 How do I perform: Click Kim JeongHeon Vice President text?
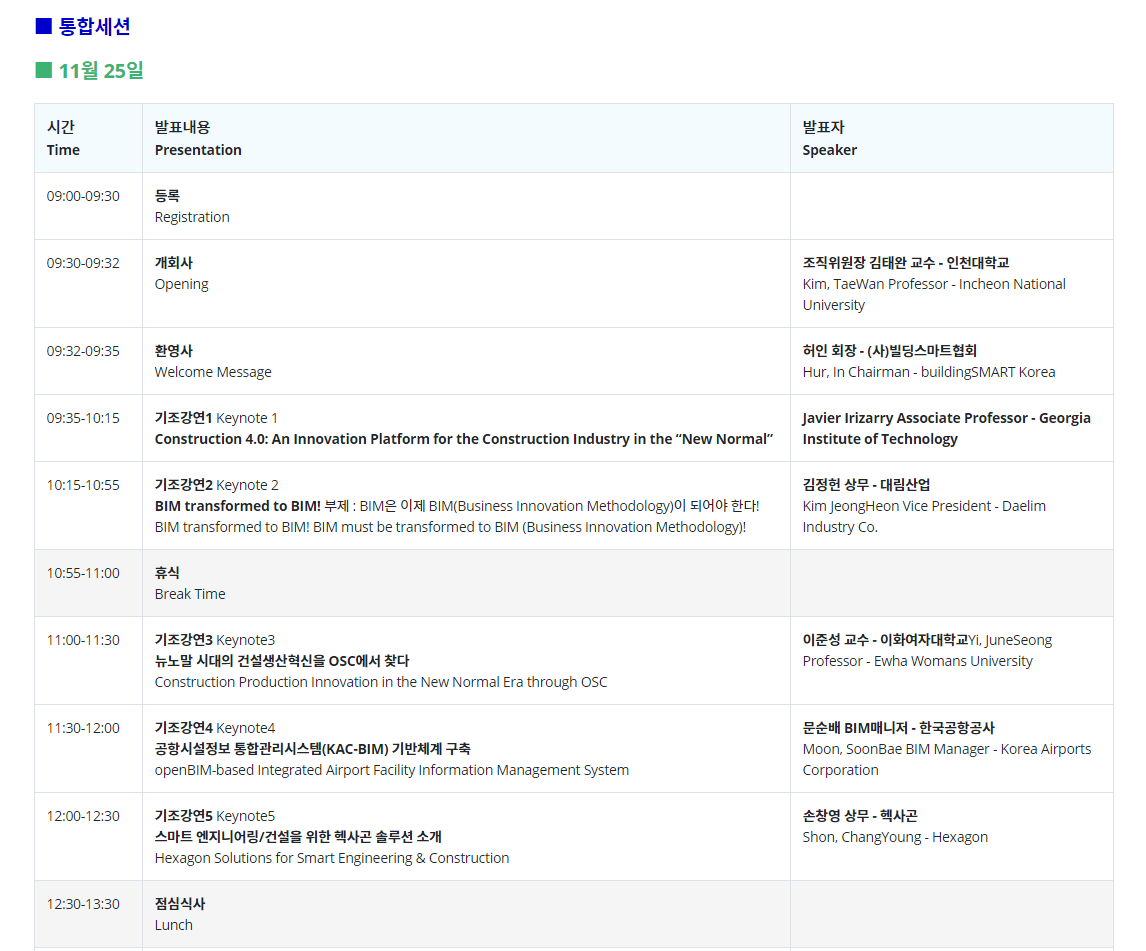(924, 516)
